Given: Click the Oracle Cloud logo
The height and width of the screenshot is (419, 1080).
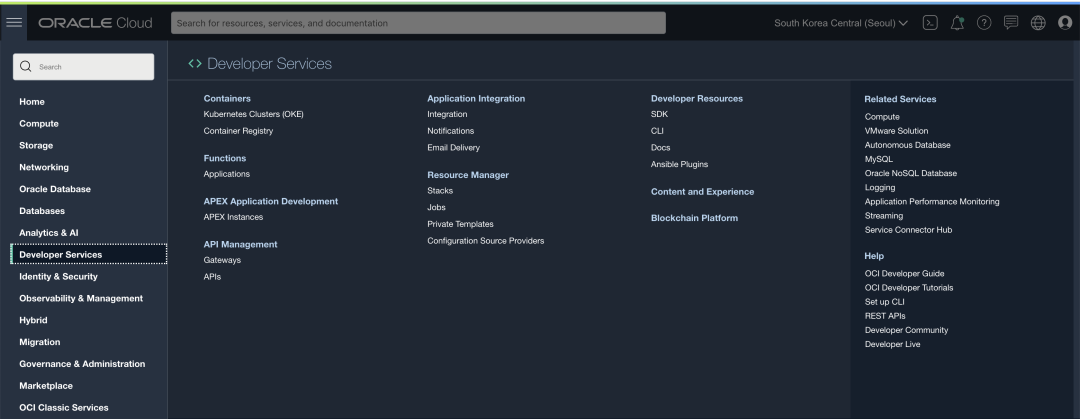Looking at the screenshot, I should [95, 23].
